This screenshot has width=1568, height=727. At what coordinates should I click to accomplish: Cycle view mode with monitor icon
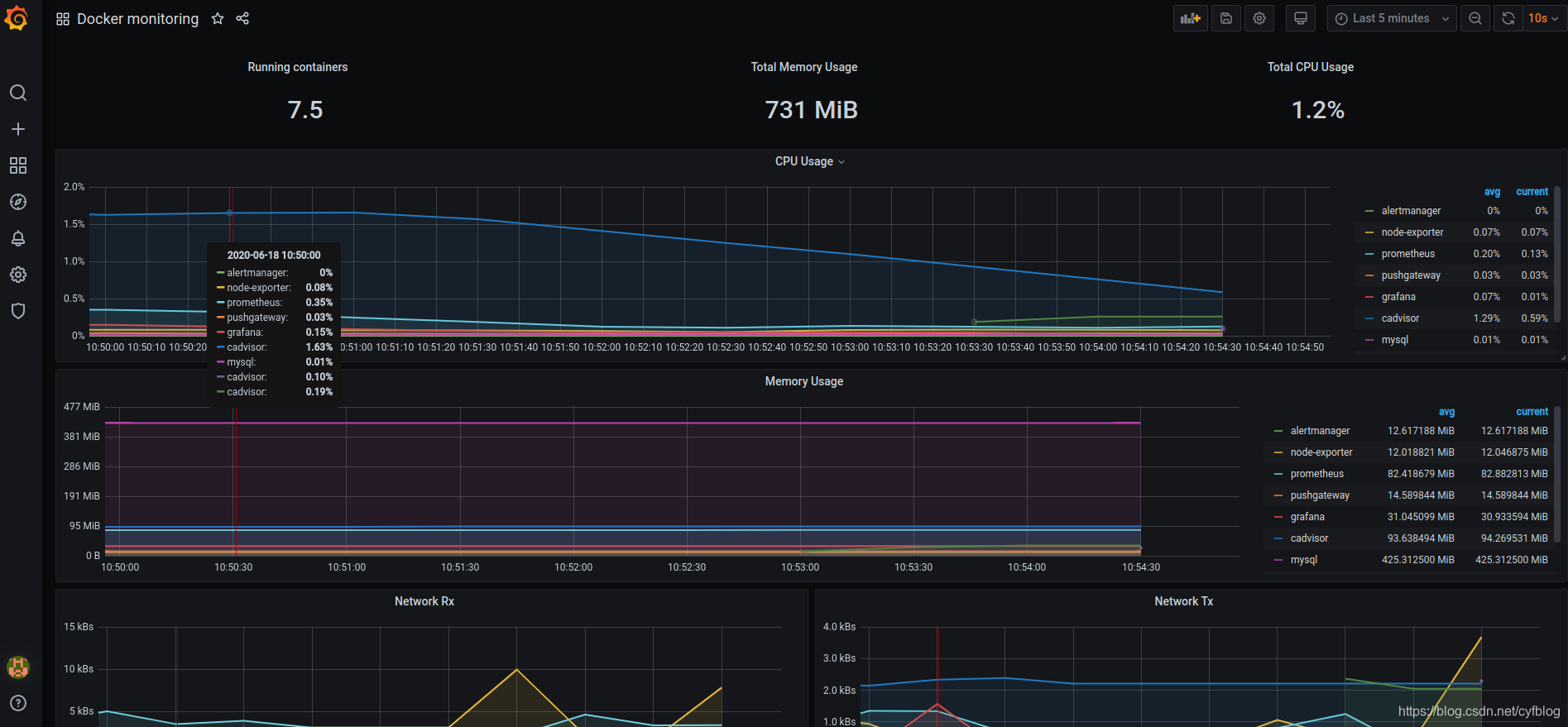(x=1301, y=18)
